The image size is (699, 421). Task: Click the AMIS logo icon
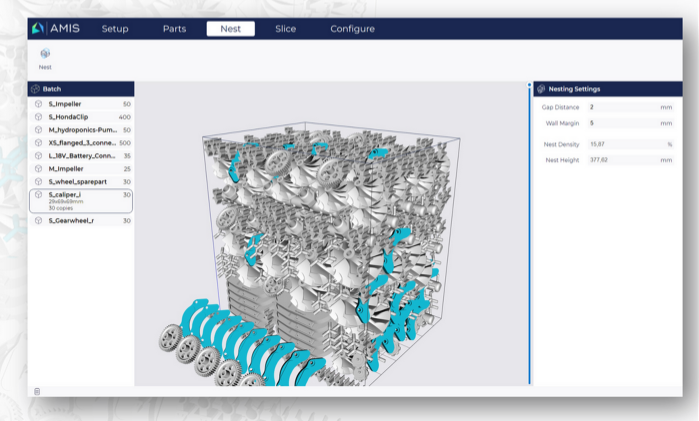tap(39, 29)
